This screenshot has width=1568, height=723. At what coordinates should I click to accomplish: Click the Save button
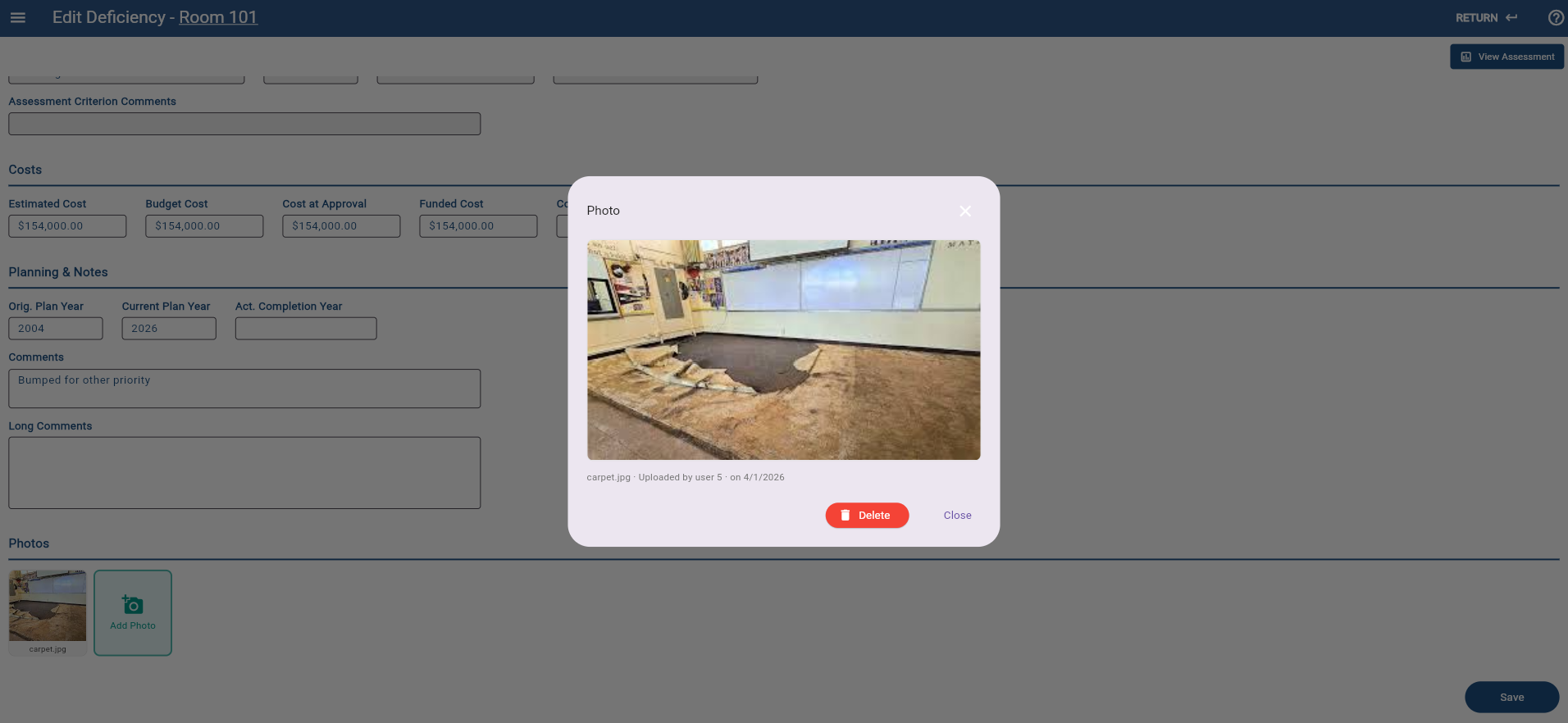(x=1511, y=698)
